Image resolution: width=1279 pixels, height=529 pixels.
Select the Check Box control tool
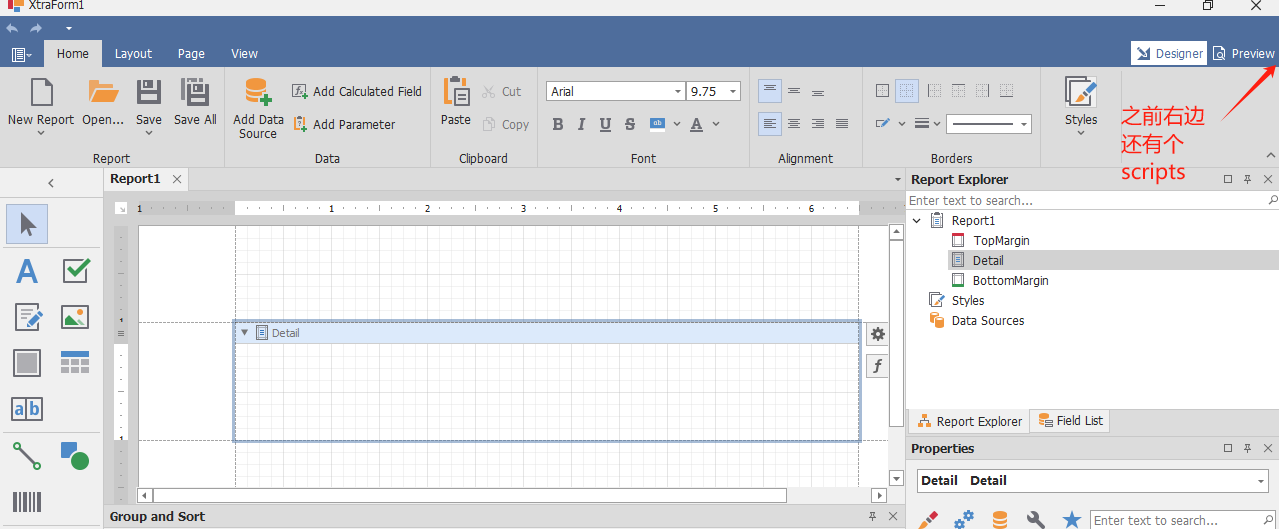(x=76, y=271)
